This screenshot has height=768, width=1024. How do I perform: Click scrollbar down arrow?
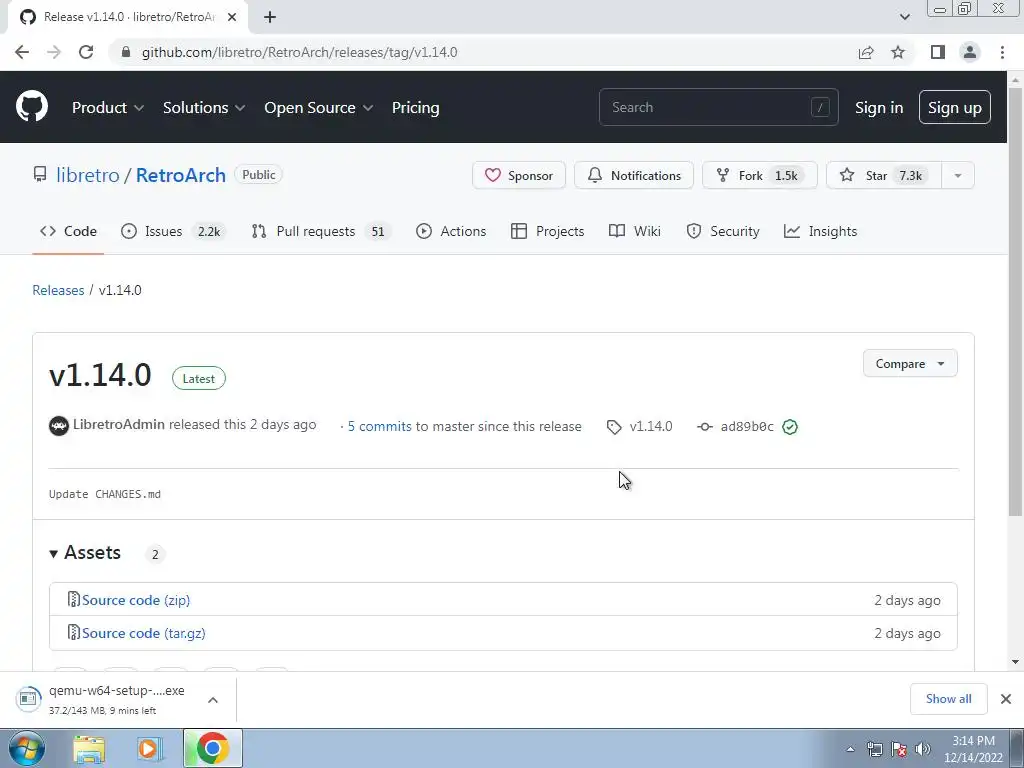pyautogui.click(x=1015, y=662)
